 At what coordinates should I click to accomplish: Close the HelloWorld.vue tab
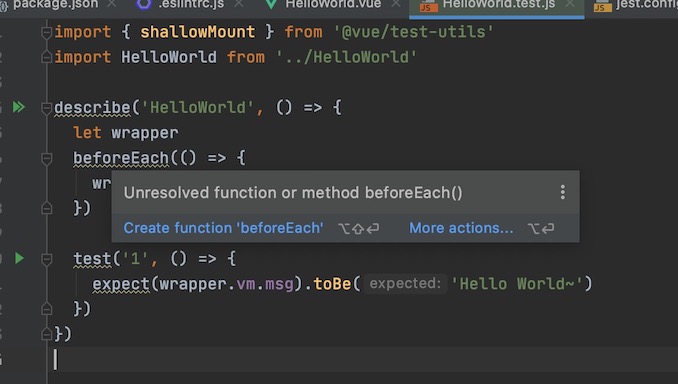pyautogui.click(x=396, y=4)
